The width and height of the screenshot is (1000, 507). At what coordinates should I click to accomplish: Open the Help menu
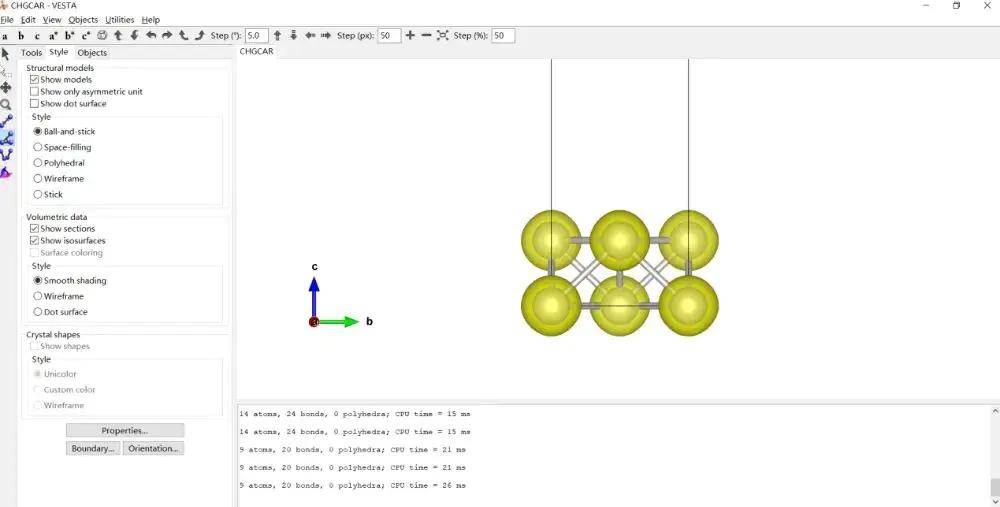click(151, 20)
